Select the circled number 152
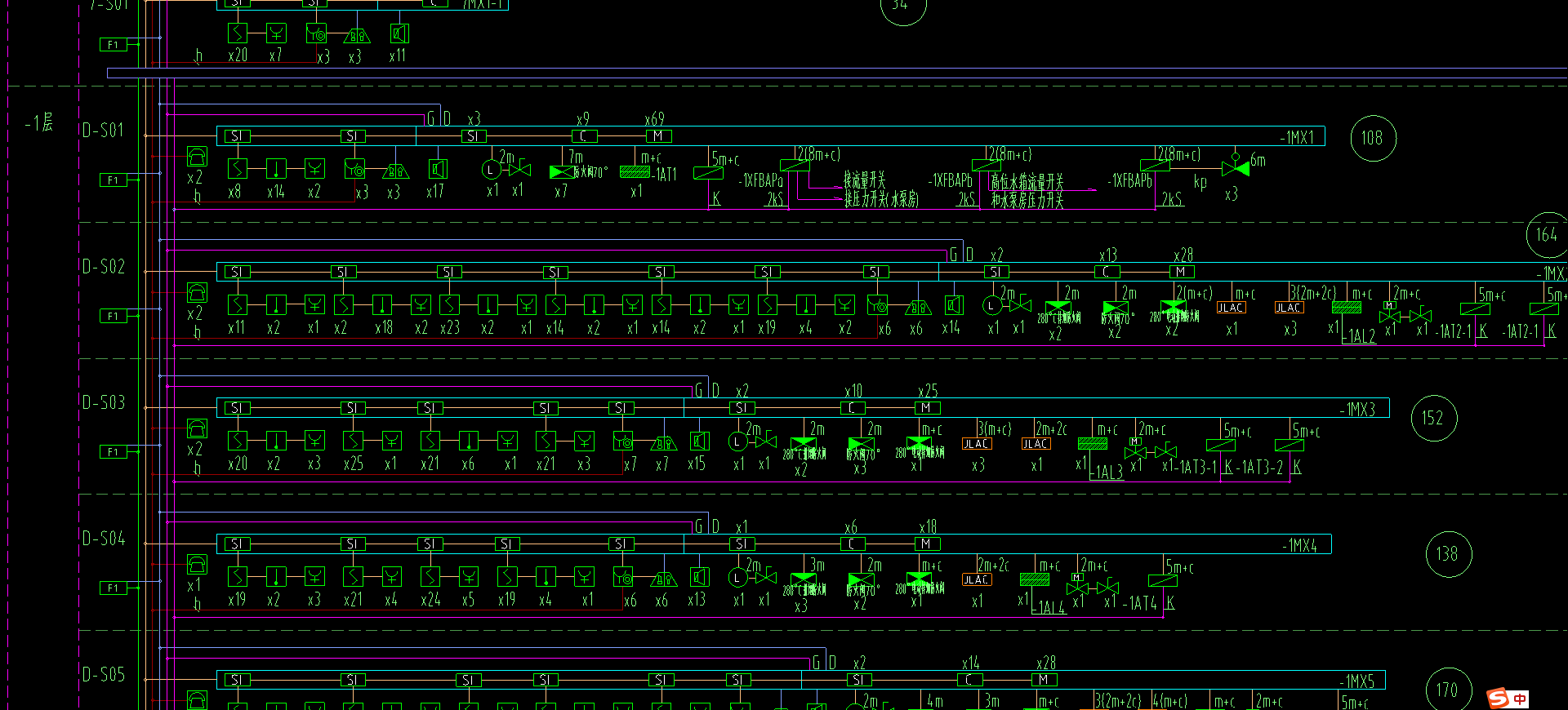 click(1433, 418)
